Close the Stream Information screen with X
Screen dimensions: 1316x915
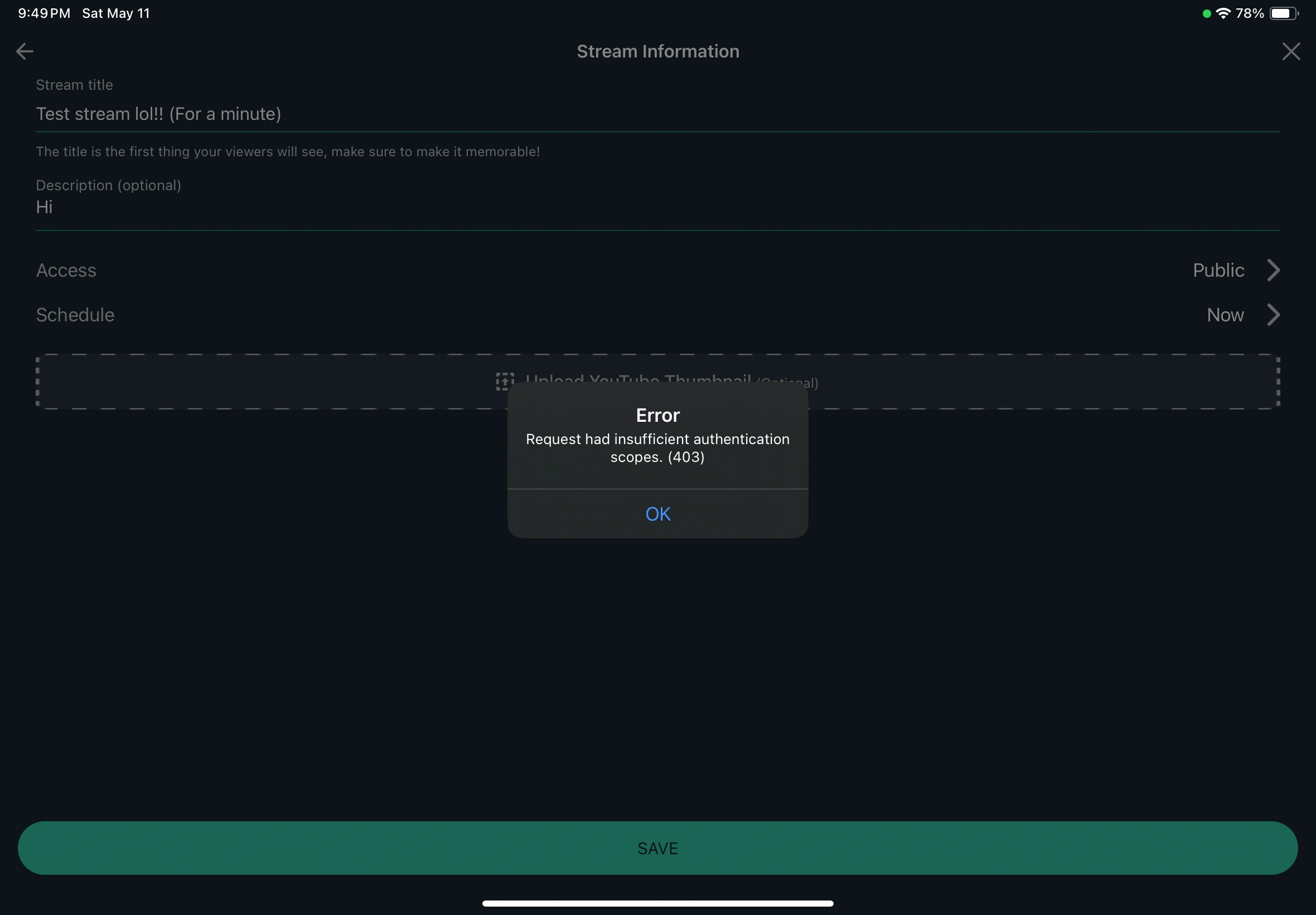pyautogui.click(x=1291, y=51)
